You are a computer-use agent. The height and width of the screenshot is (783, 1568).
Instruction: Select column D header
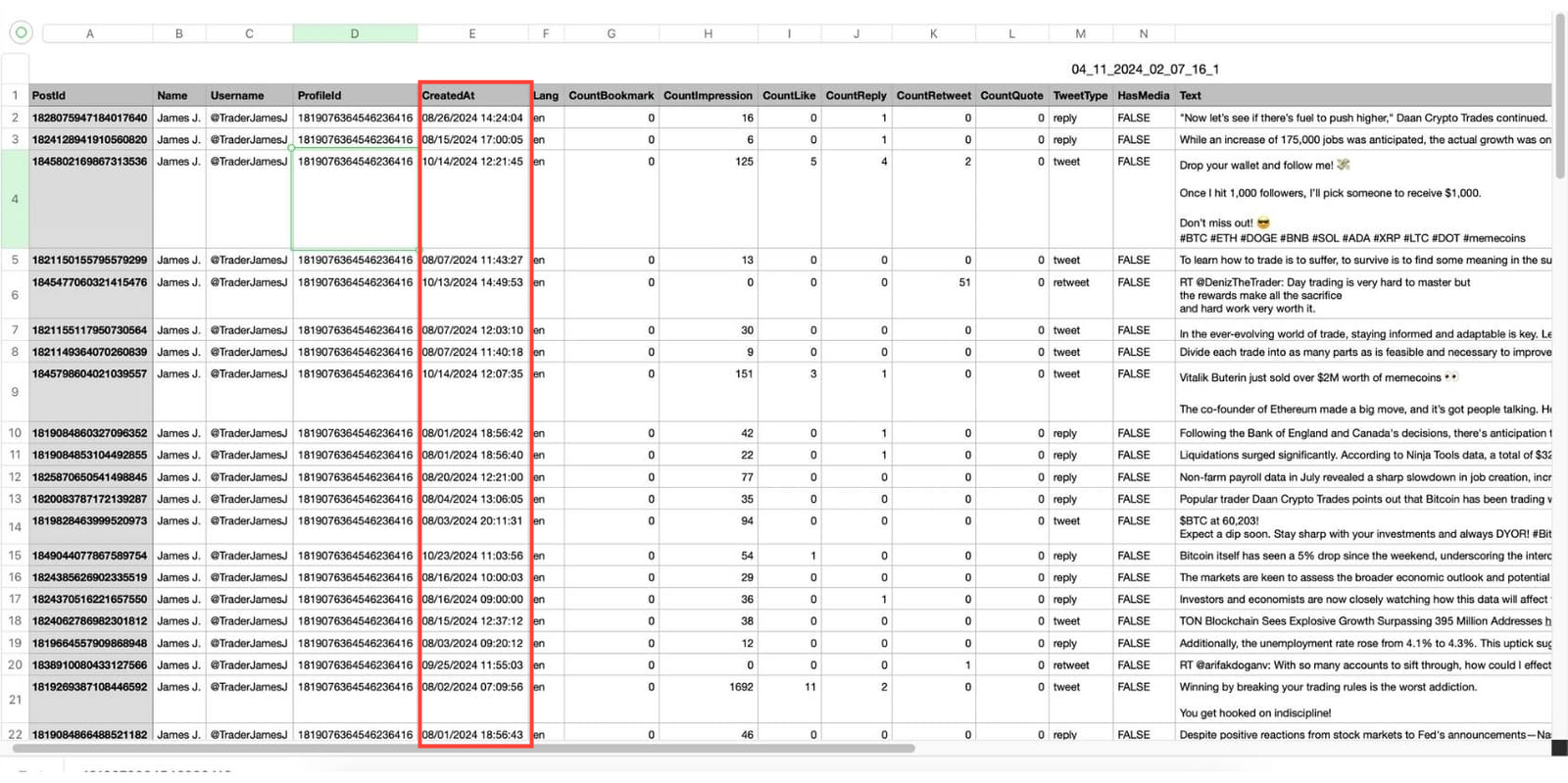[x=354, y=33]
